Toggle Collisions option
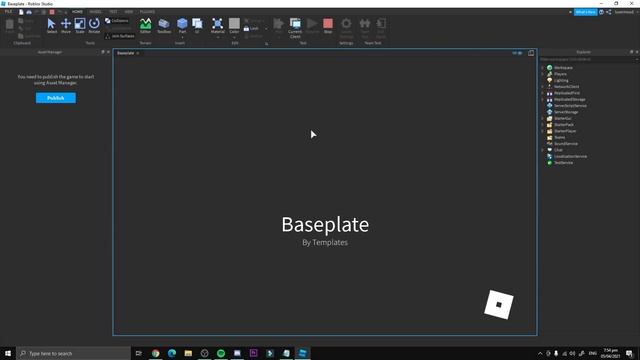The height and width of the screenshot is (360, 640). 117,20
